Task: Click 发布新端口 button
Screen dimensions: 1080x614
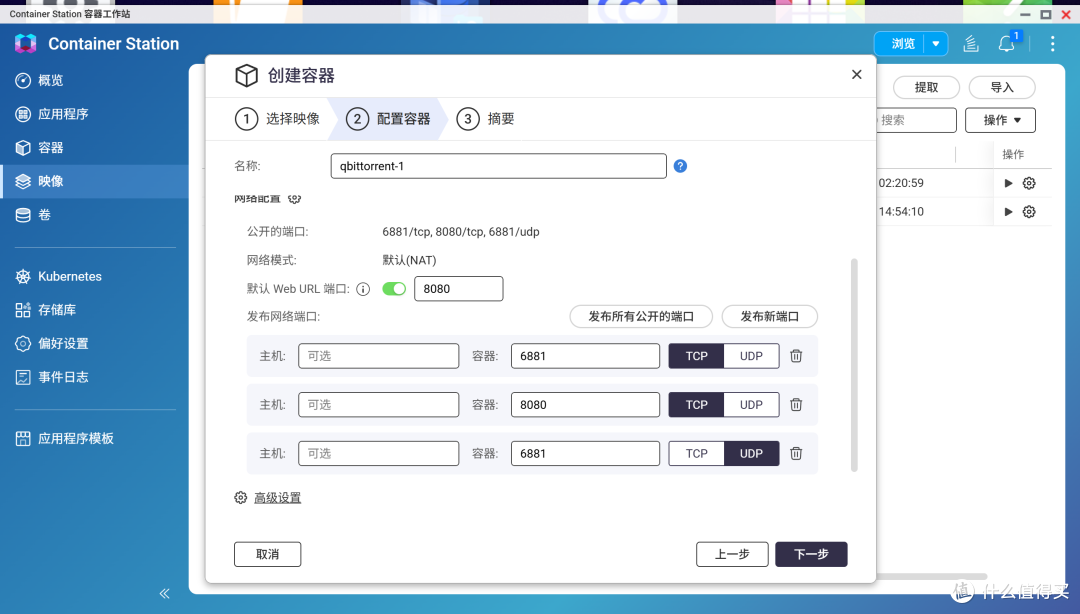Action: [769, 316]
